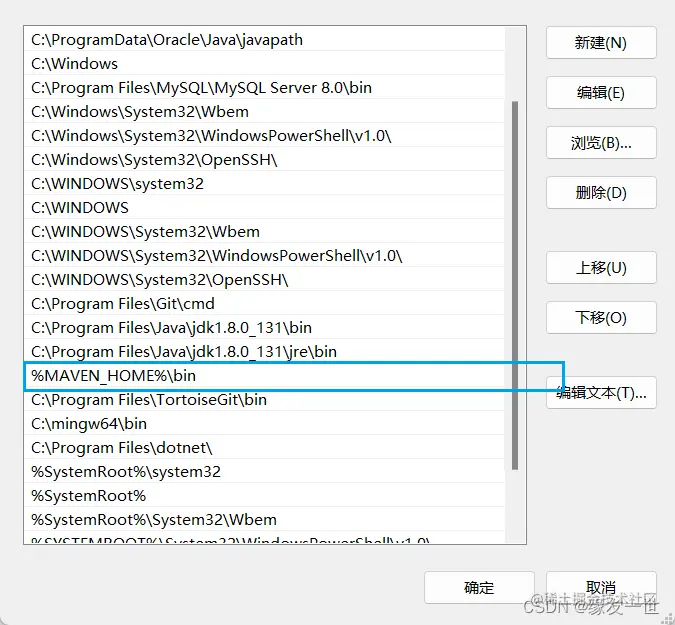This screenshot has width=675, height=625.
Task: Select the C:\Program Files\dotnet\ entry
Action: (x=264, y=448)
